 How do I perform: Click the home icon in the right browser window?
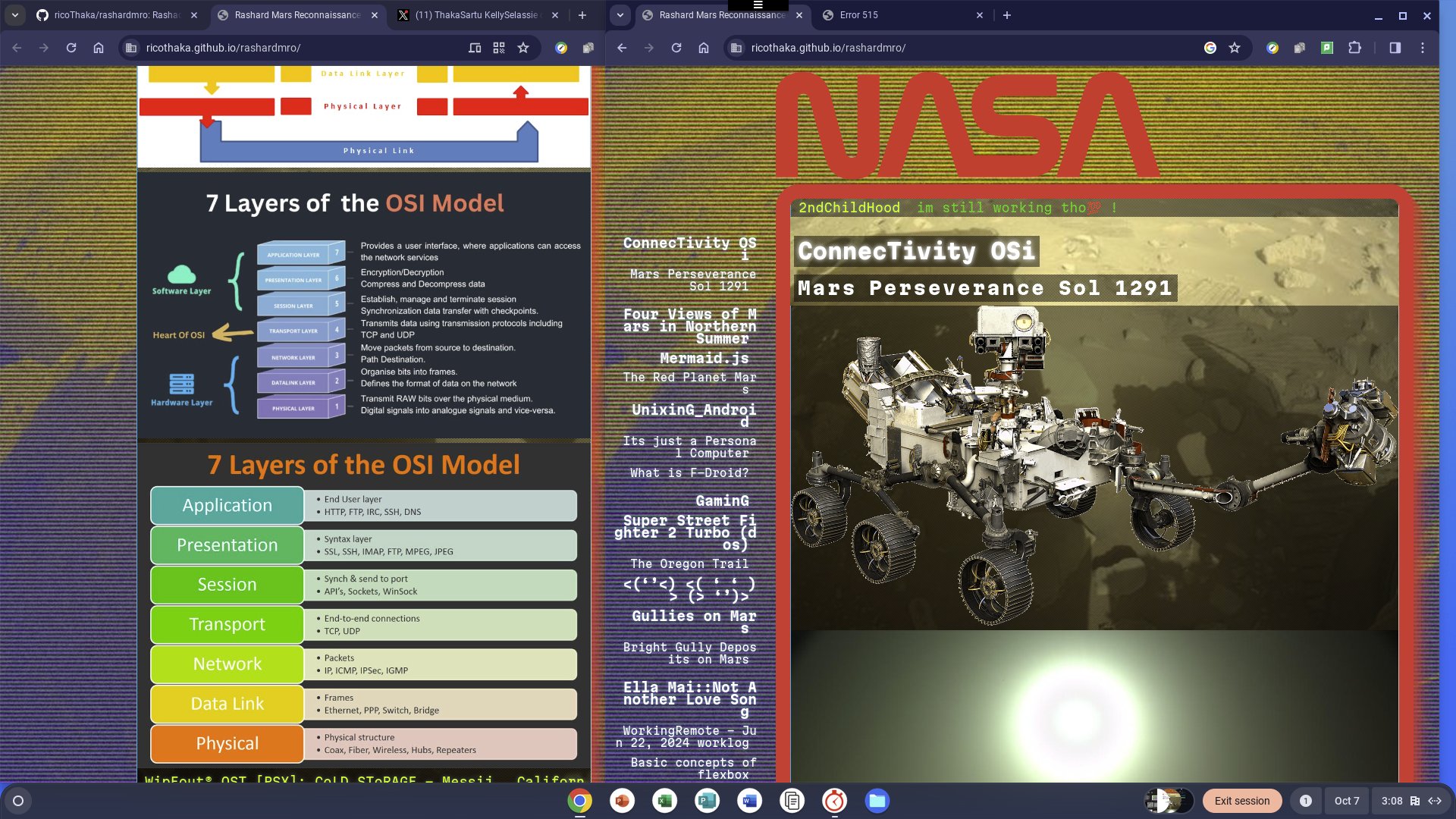(x=704, y=48)
